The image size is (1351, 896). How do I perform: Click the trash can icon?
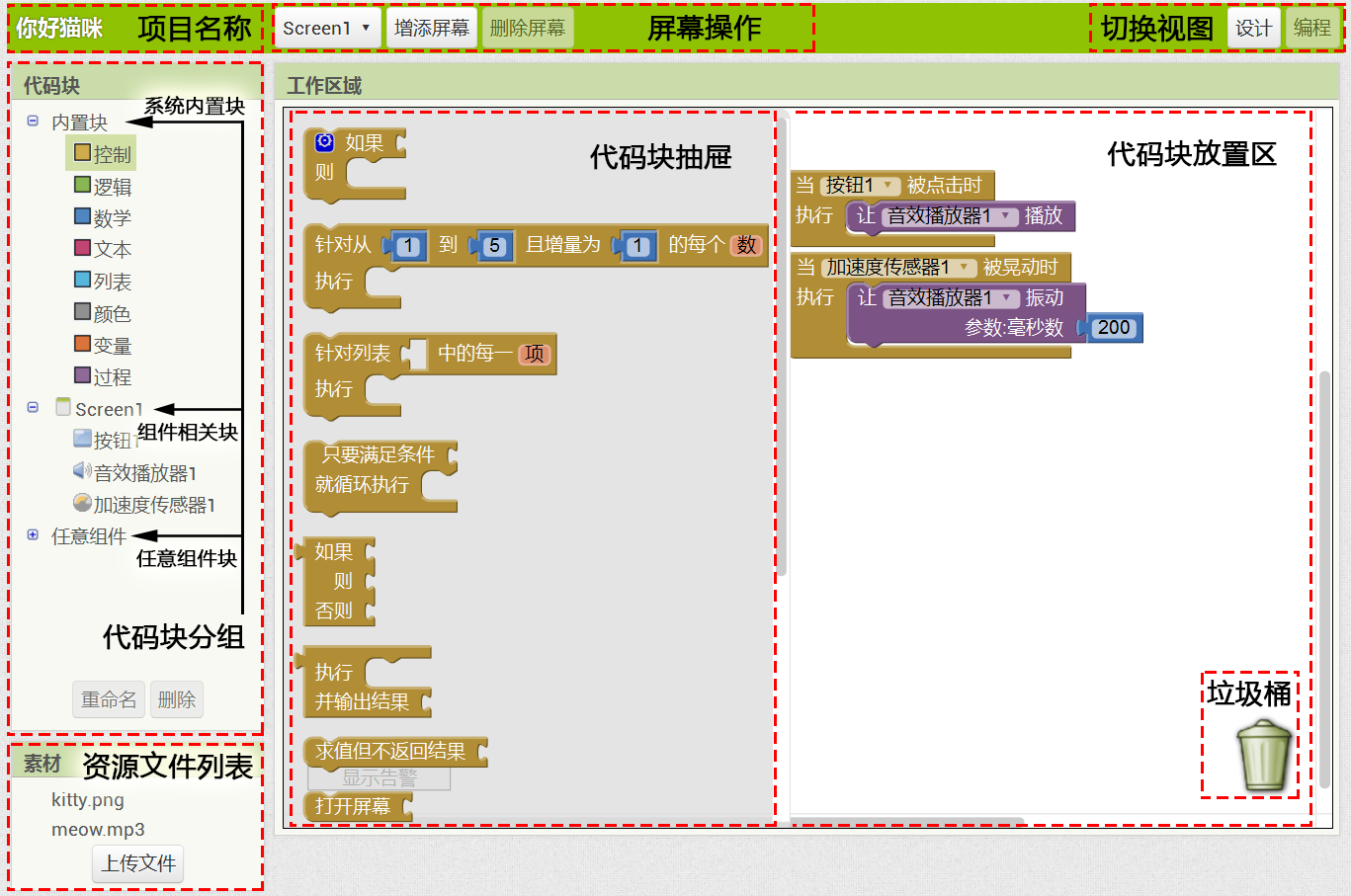click(1264, 755)
